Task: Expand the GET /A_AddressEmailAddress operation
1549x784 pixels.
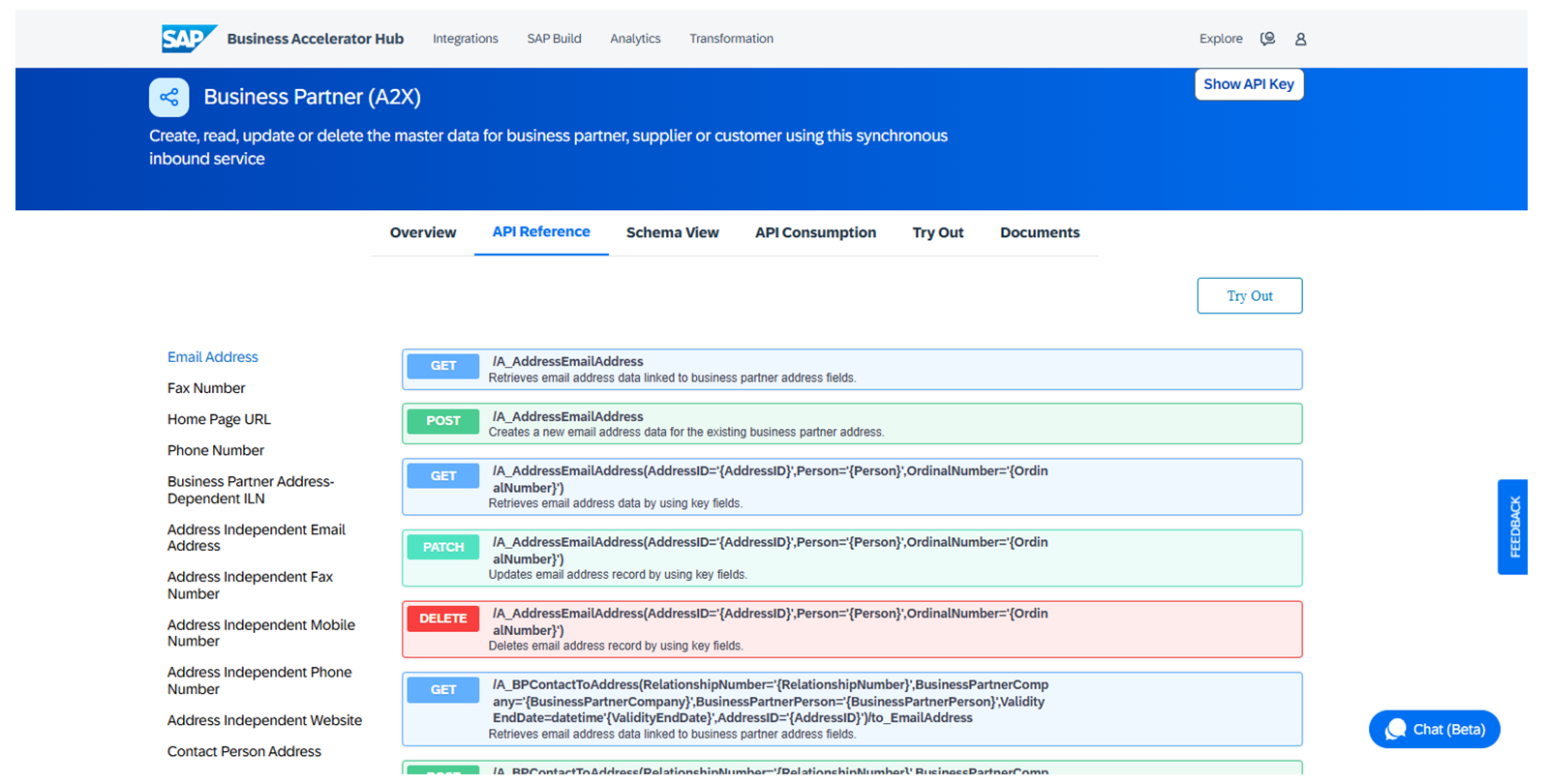Action: pyautogui.click(x=852, y=370)
